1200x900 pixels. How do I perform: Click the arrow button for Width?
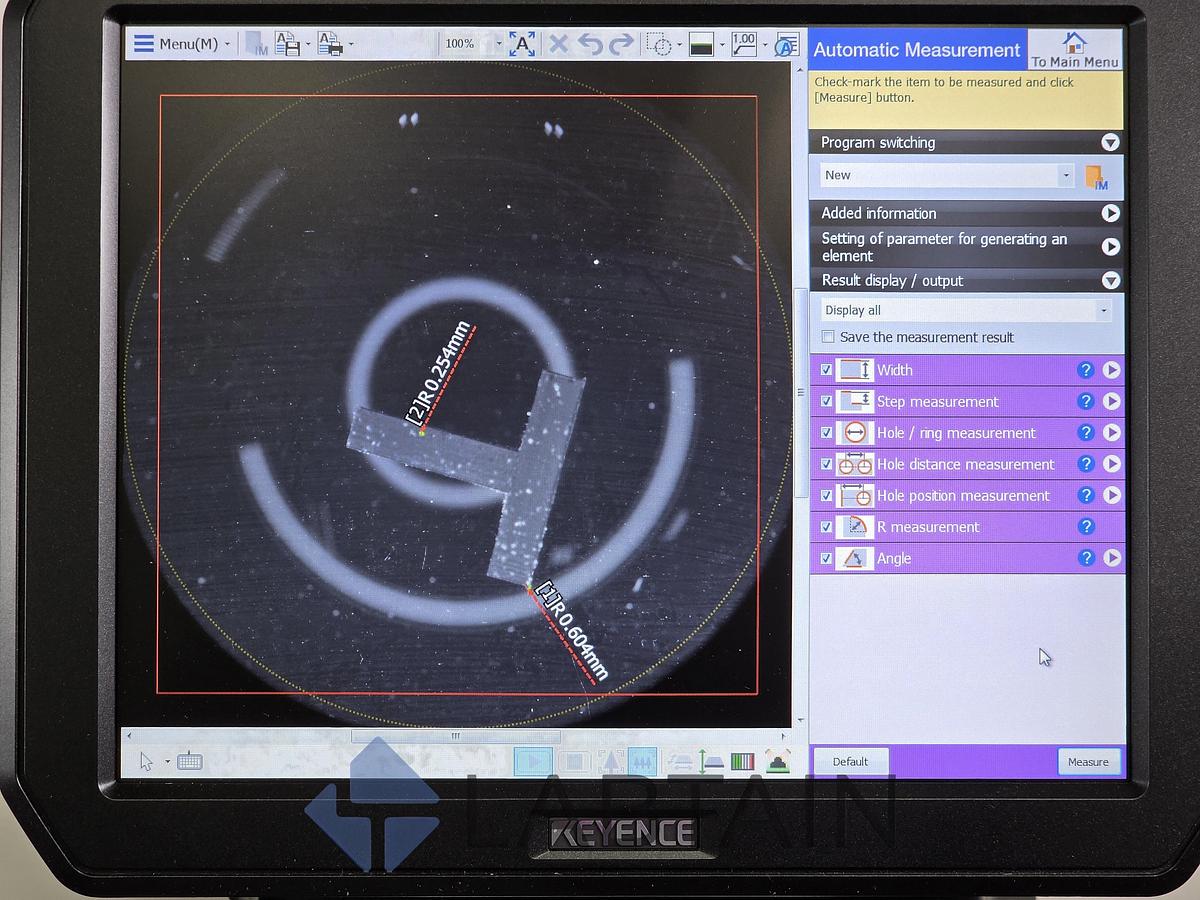click(1112, 370)
